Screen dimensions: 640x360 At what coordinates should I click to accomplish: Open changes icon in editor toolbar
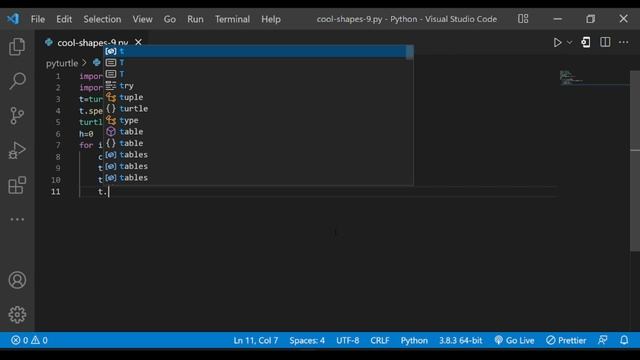pyautogui.click(x=586, y=42)
